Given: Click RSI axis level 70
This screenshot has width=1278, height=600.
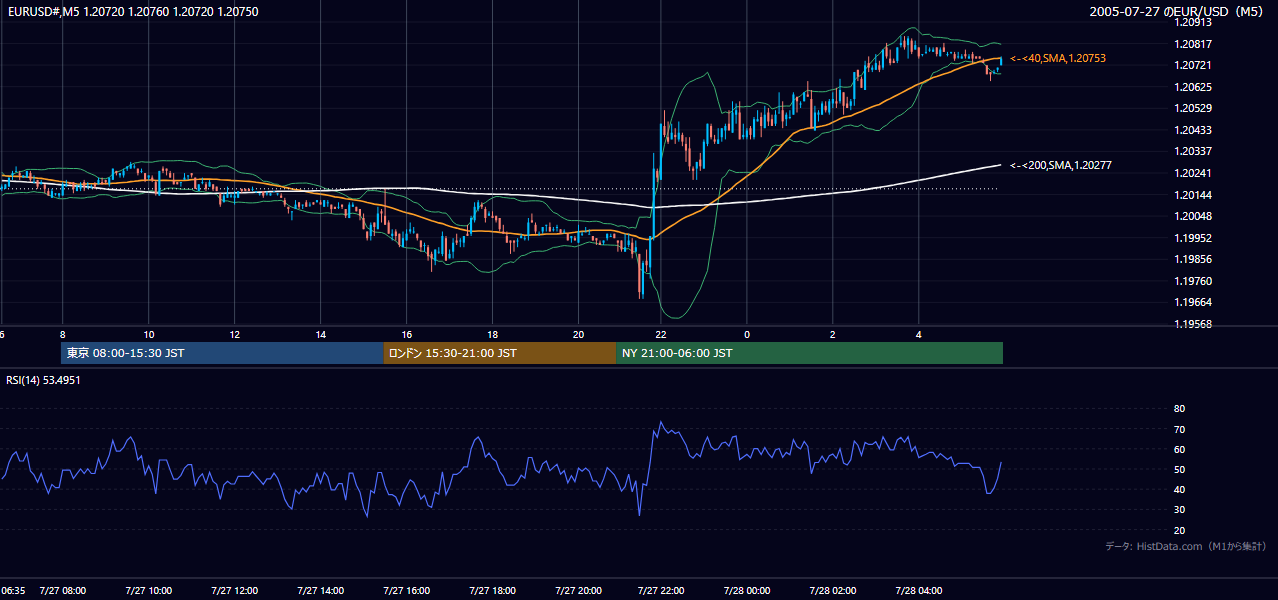Looking at the screenshot, I should (1180, 429).
